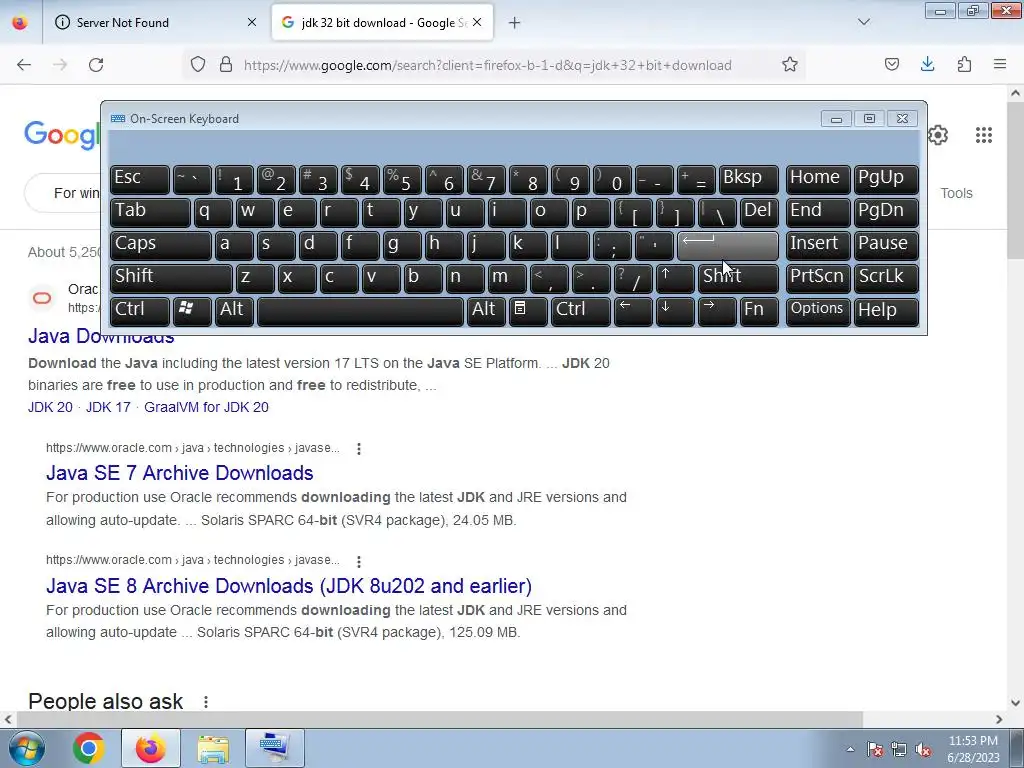
Task: Open more options for Java SE 7 result
Action: pos(359,449)
